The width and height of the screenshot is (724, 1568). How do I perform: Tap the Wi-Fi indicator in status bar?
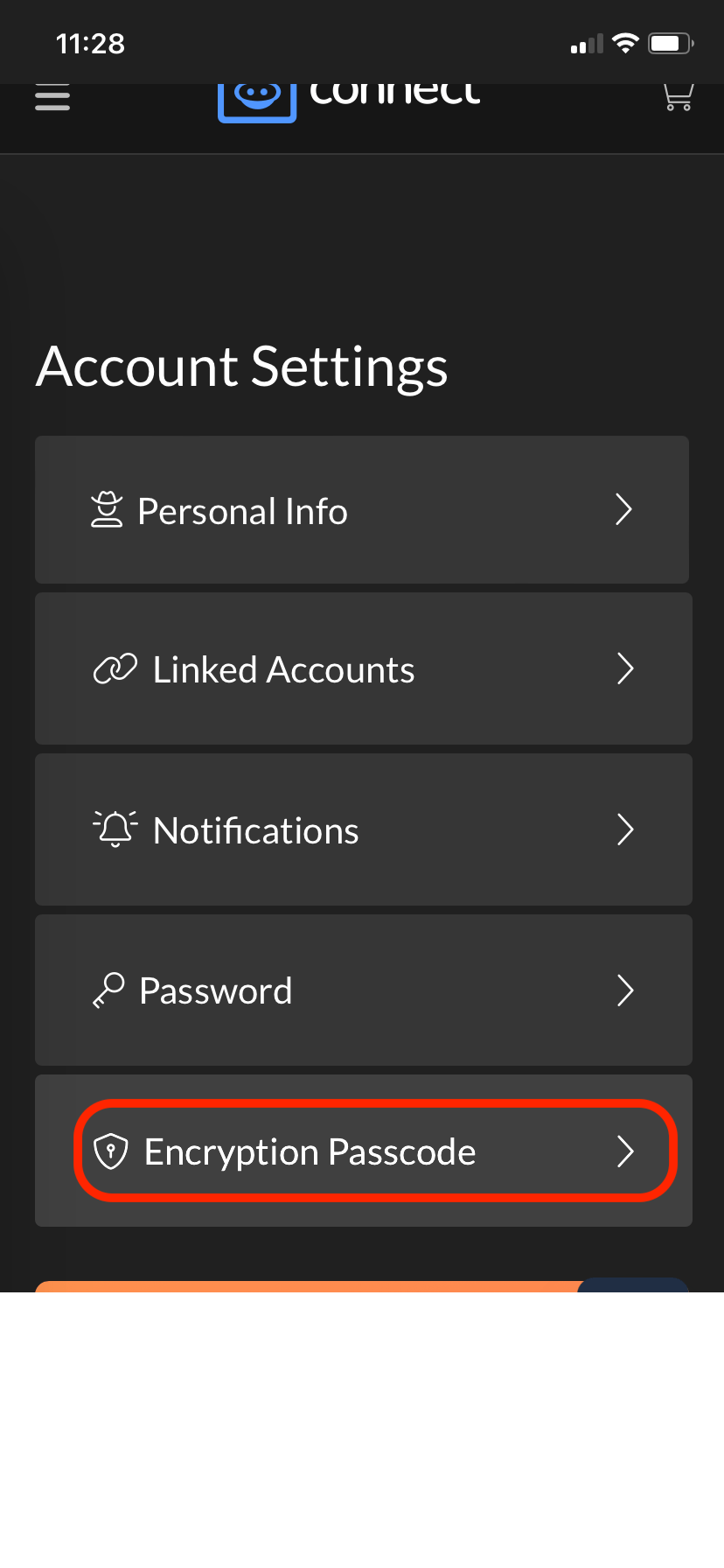pyautogui.click(x=626, y=42)
